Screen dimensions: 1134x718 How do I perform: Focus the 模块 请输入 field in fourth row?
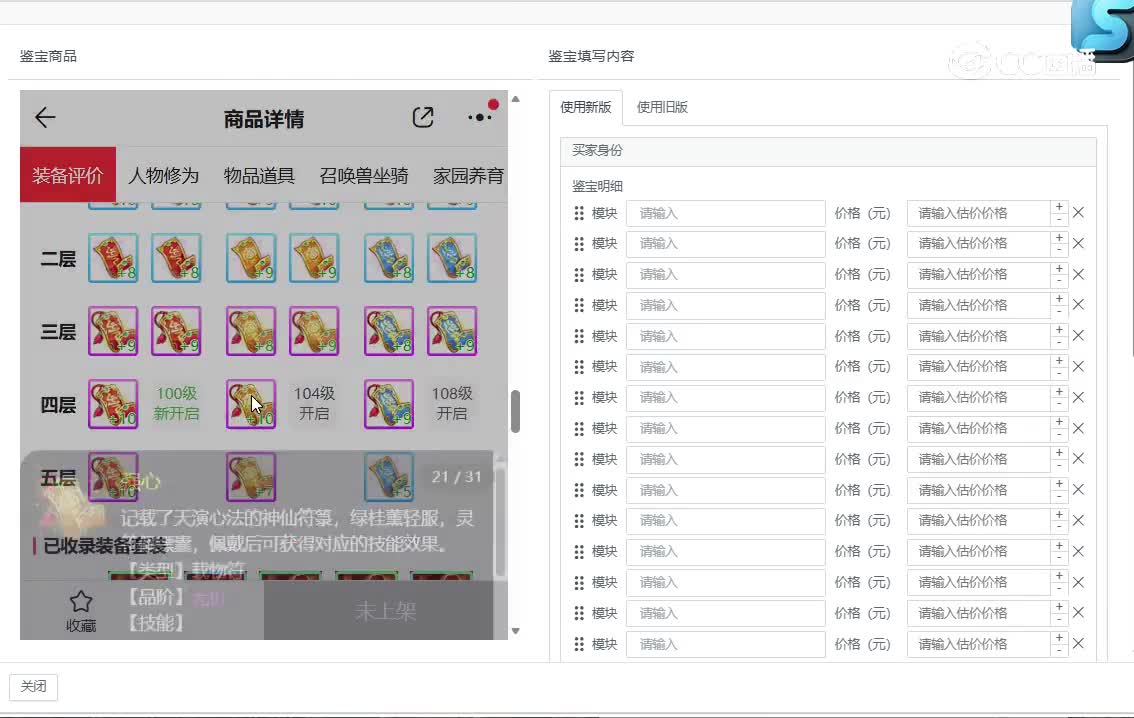tap(725, 305)
